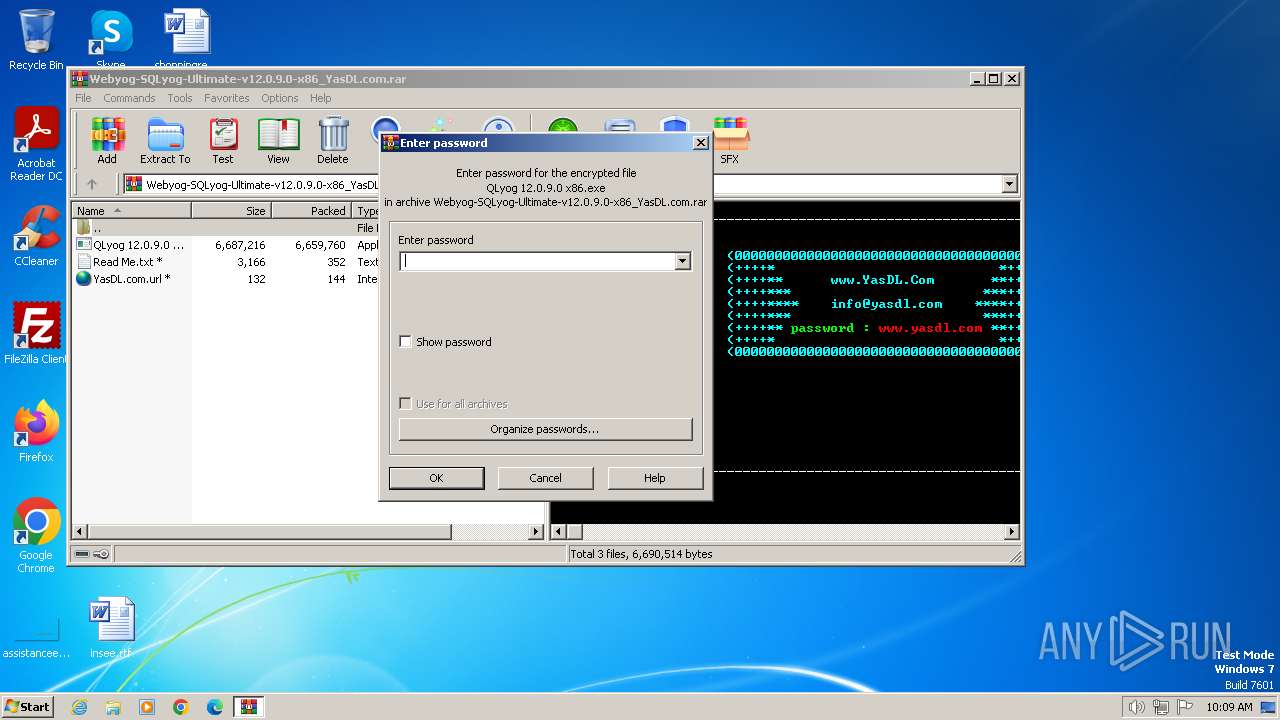Open Microsoft Edge from the taskbar
This screenshot has height=720, width=1280.
pos(215,707)
